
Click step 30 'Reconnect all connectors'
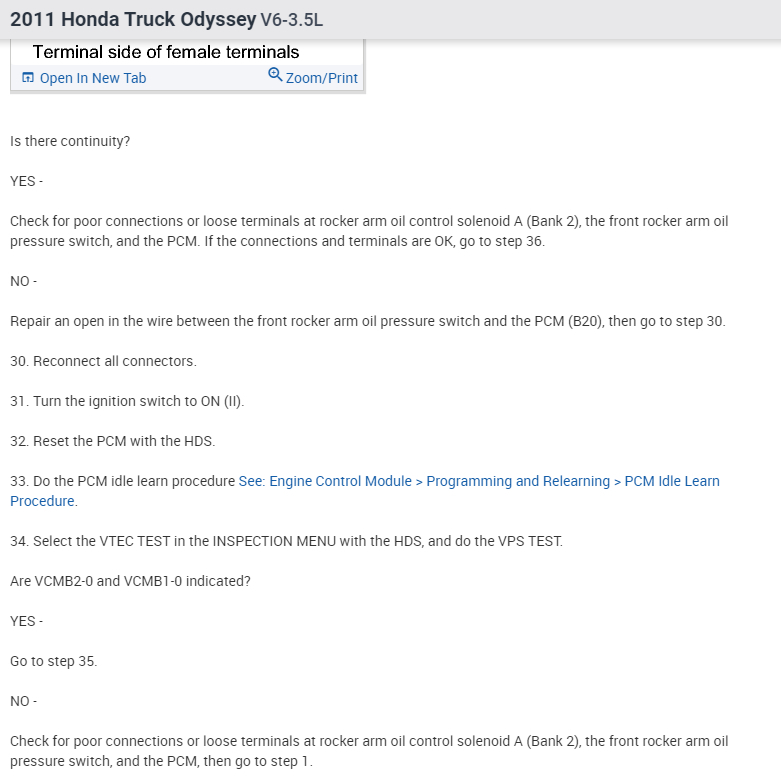click(x=103, y=361)
